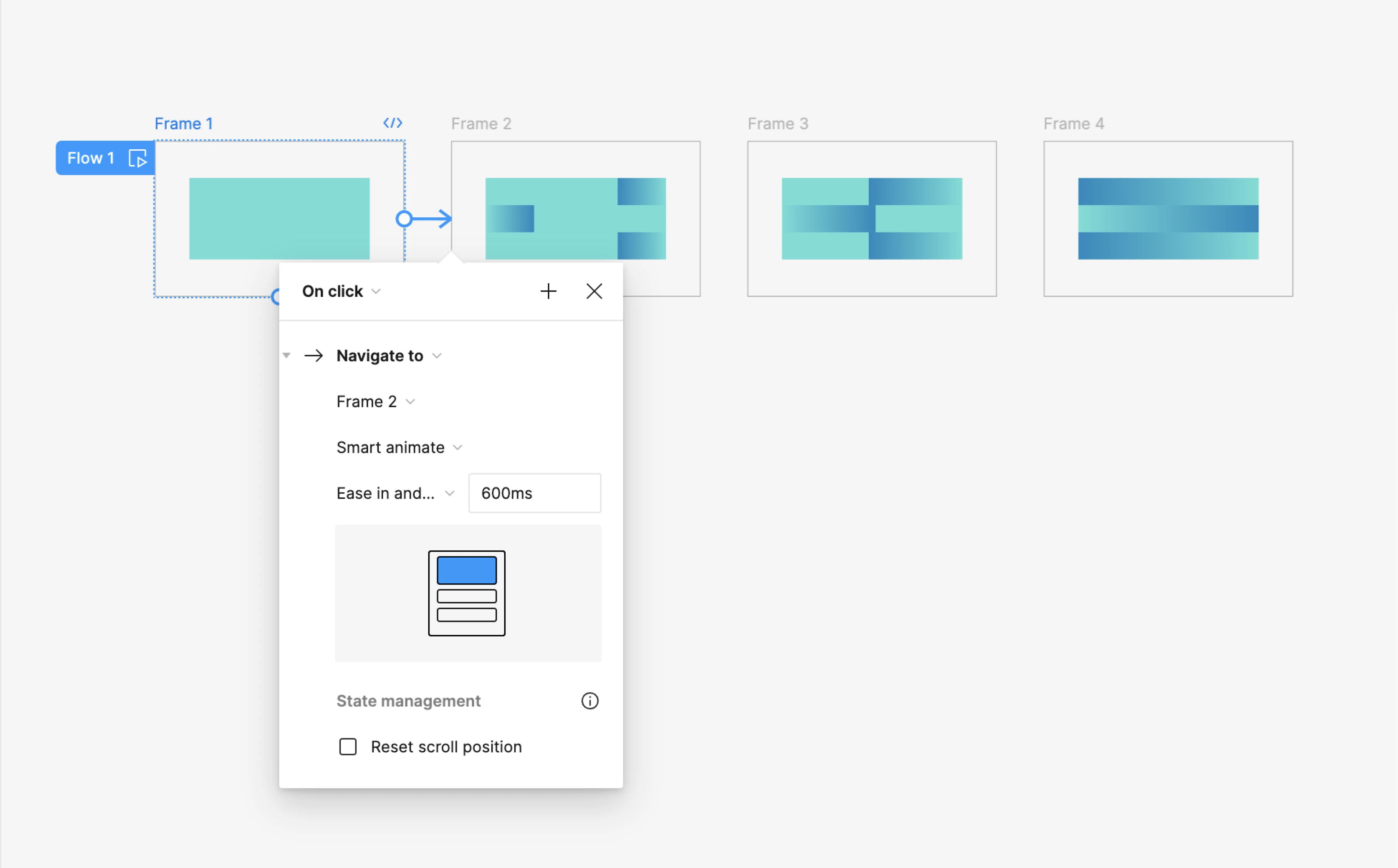
Task: Select the Frame 1 title label
Action: tap(184, 123)
